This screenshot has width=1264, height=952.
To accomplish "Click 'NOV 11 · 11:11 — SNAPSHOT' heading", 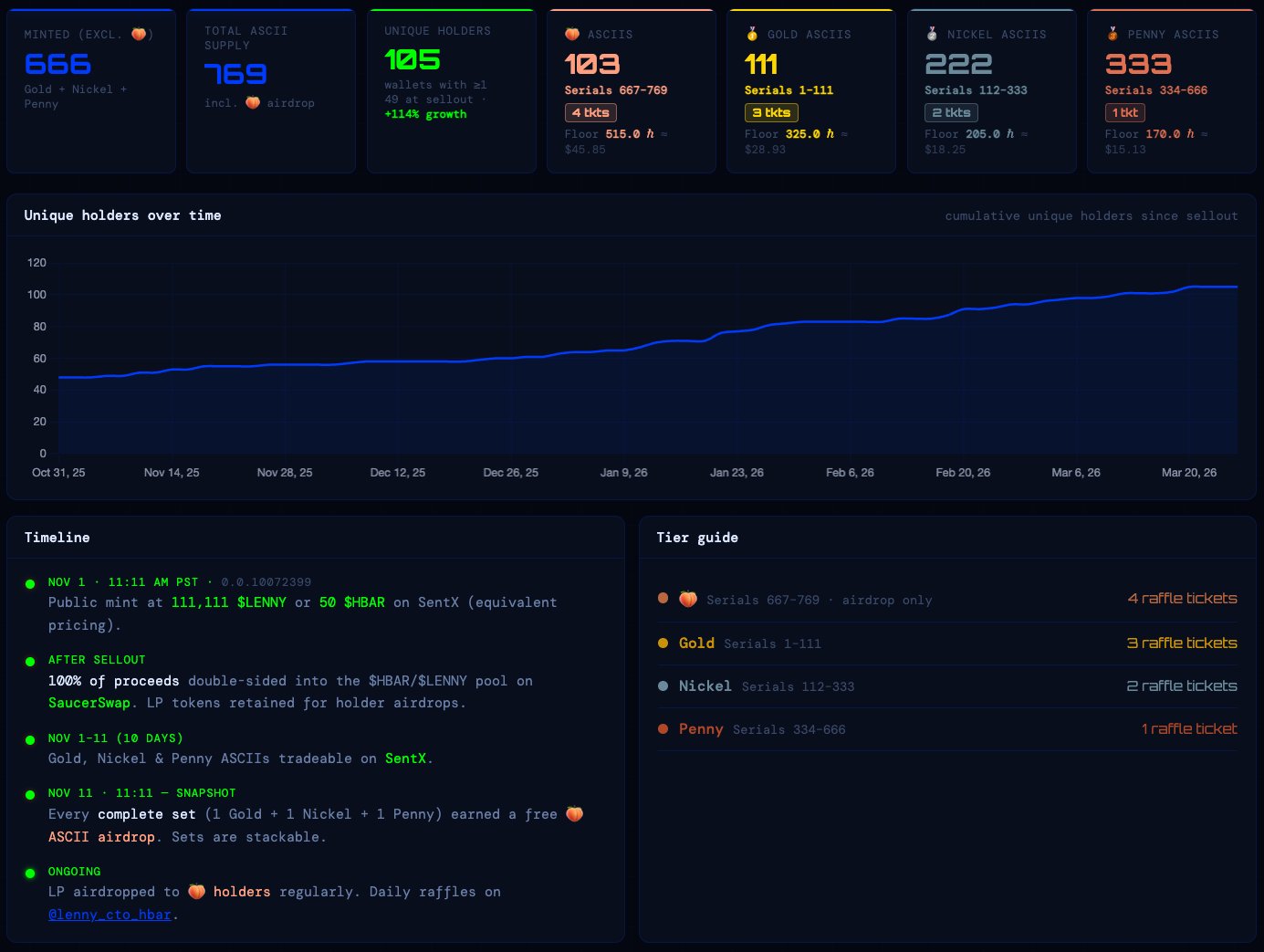I will (x=142, y=793).
